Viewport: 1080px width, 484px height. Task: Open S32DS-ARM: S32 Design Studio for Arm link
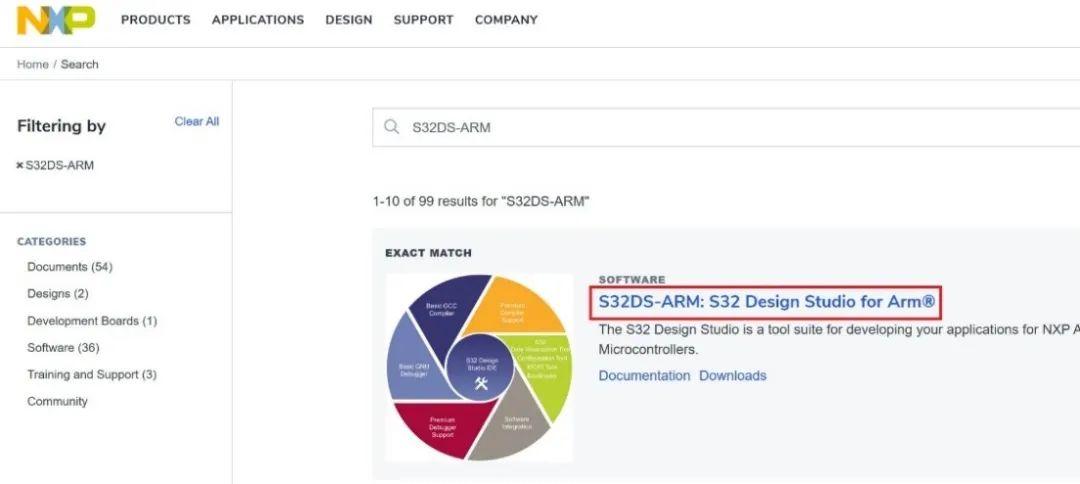(765, 301)
